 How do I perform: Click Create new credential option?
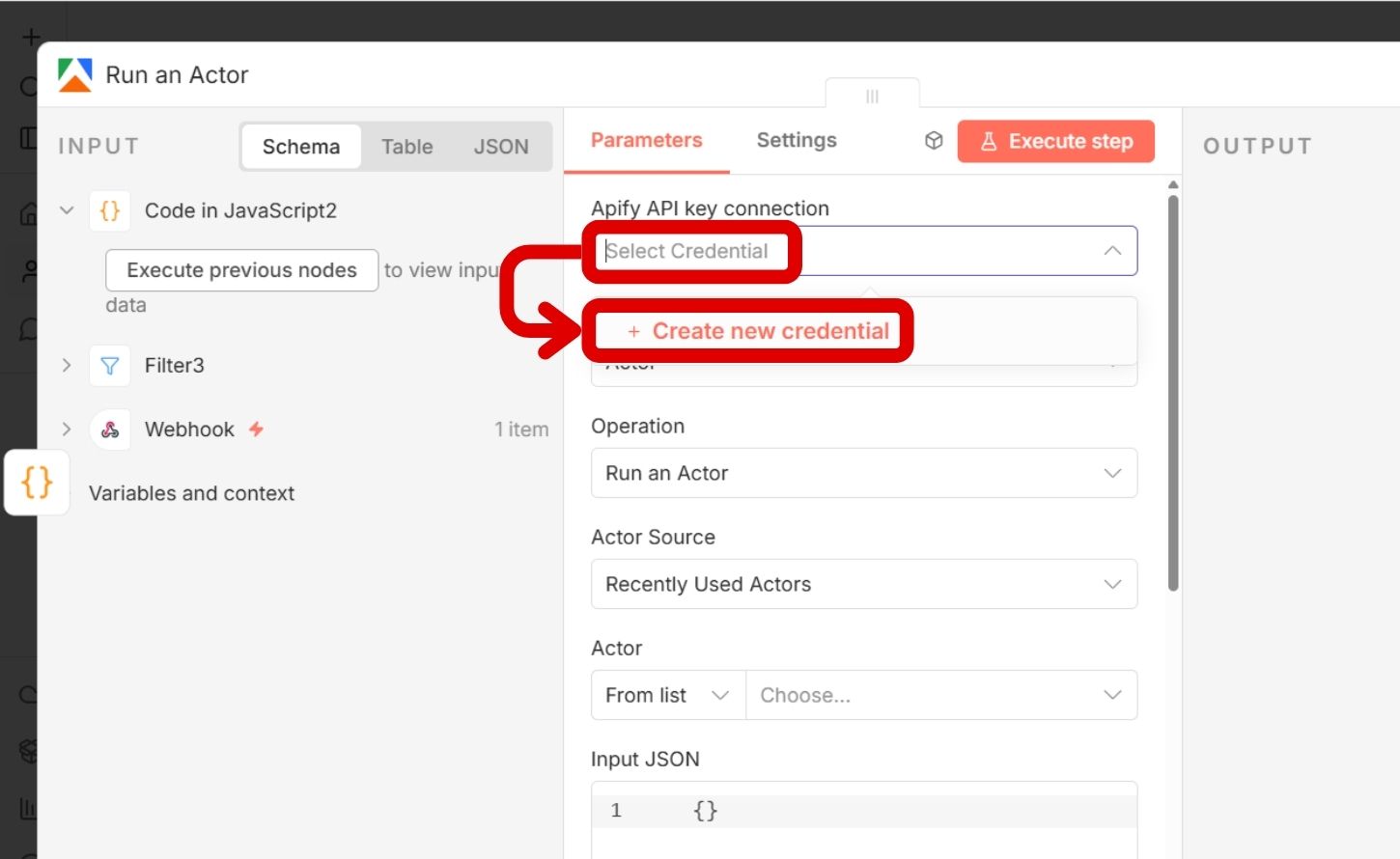point(758,331)
